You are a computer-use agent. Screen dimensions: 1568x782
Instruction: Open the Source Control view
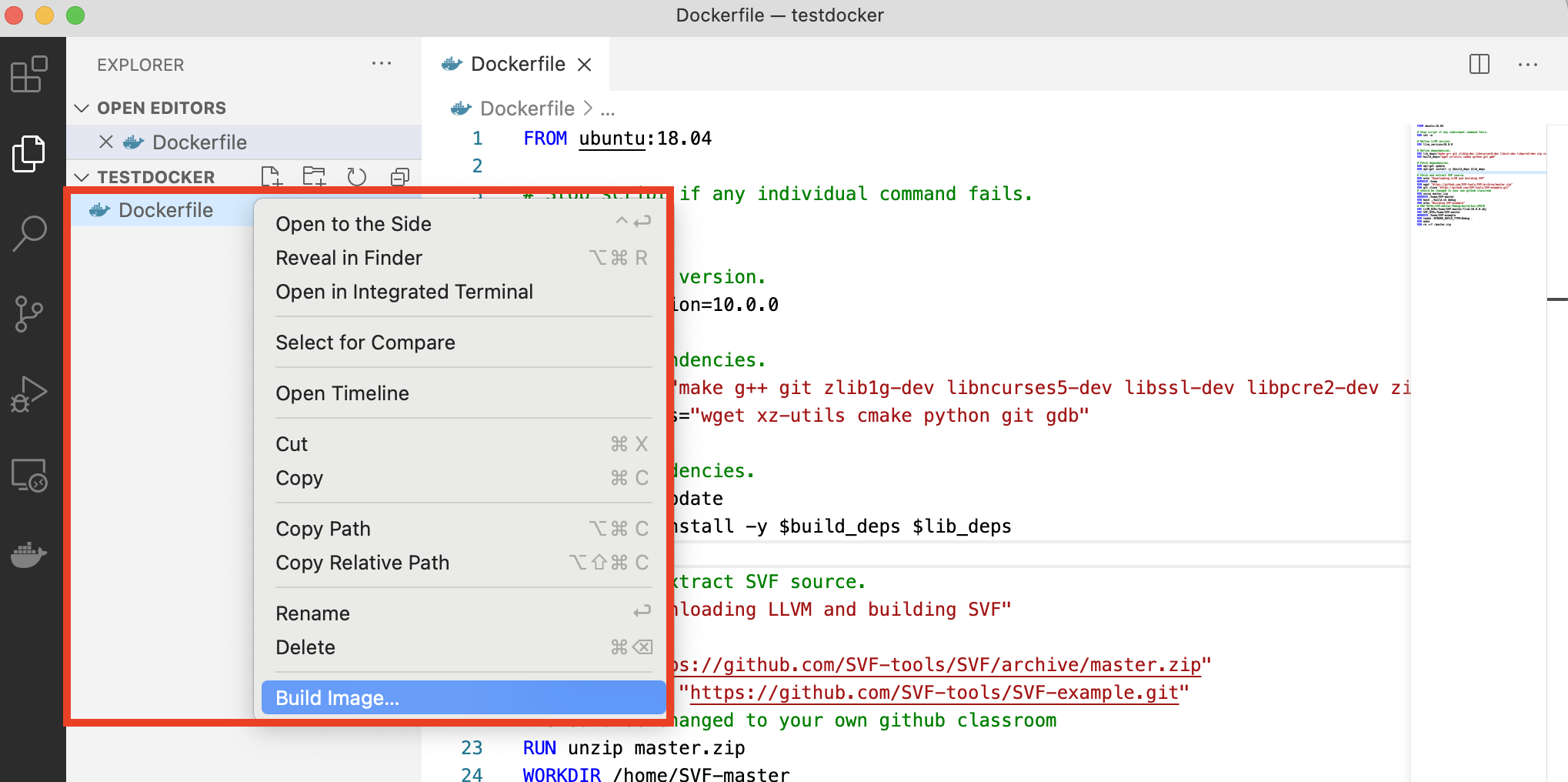tap(29, 314)
